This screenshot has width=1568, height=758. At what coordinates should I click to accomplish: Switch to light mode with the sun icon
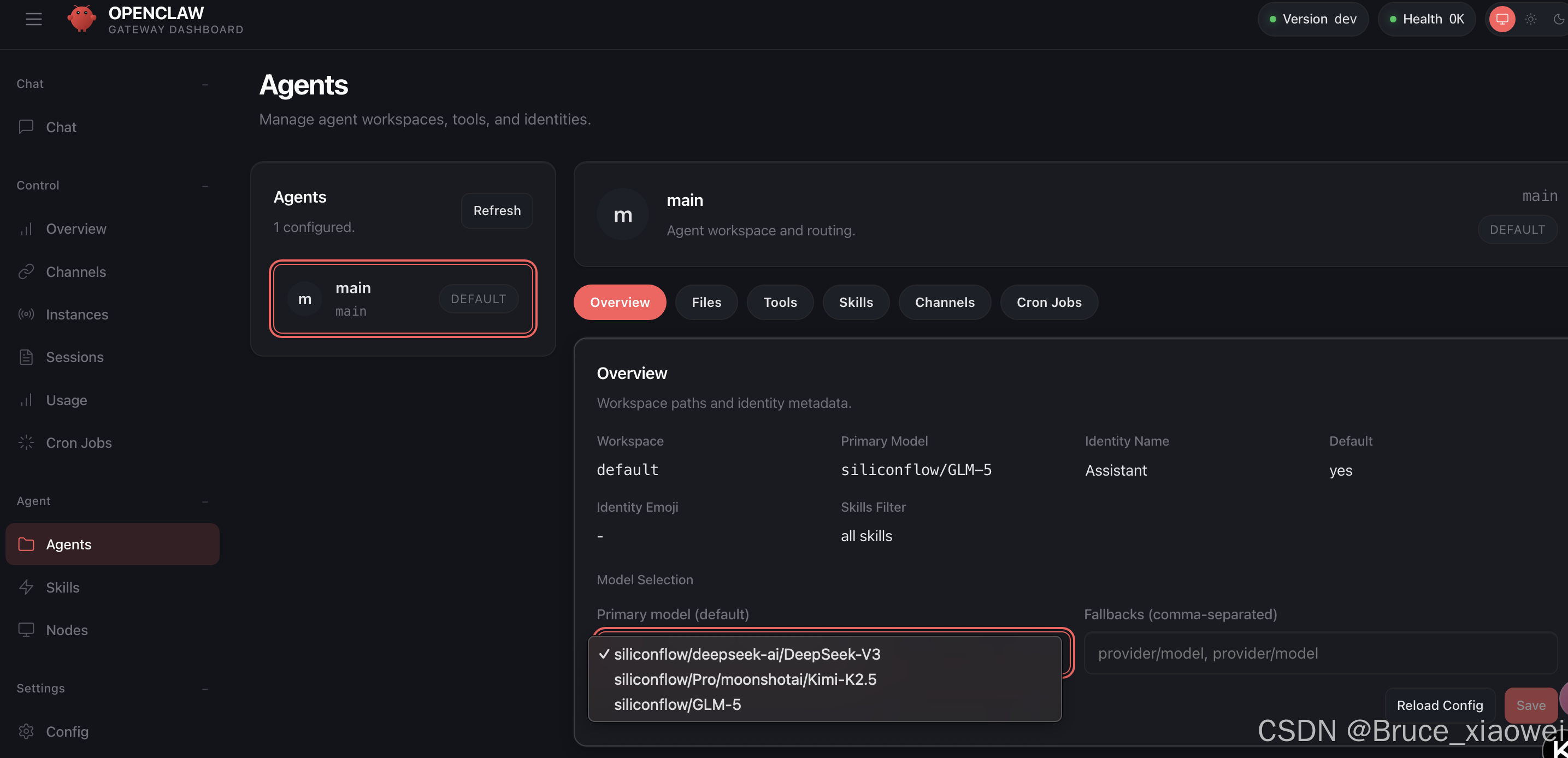(1532, 18)
